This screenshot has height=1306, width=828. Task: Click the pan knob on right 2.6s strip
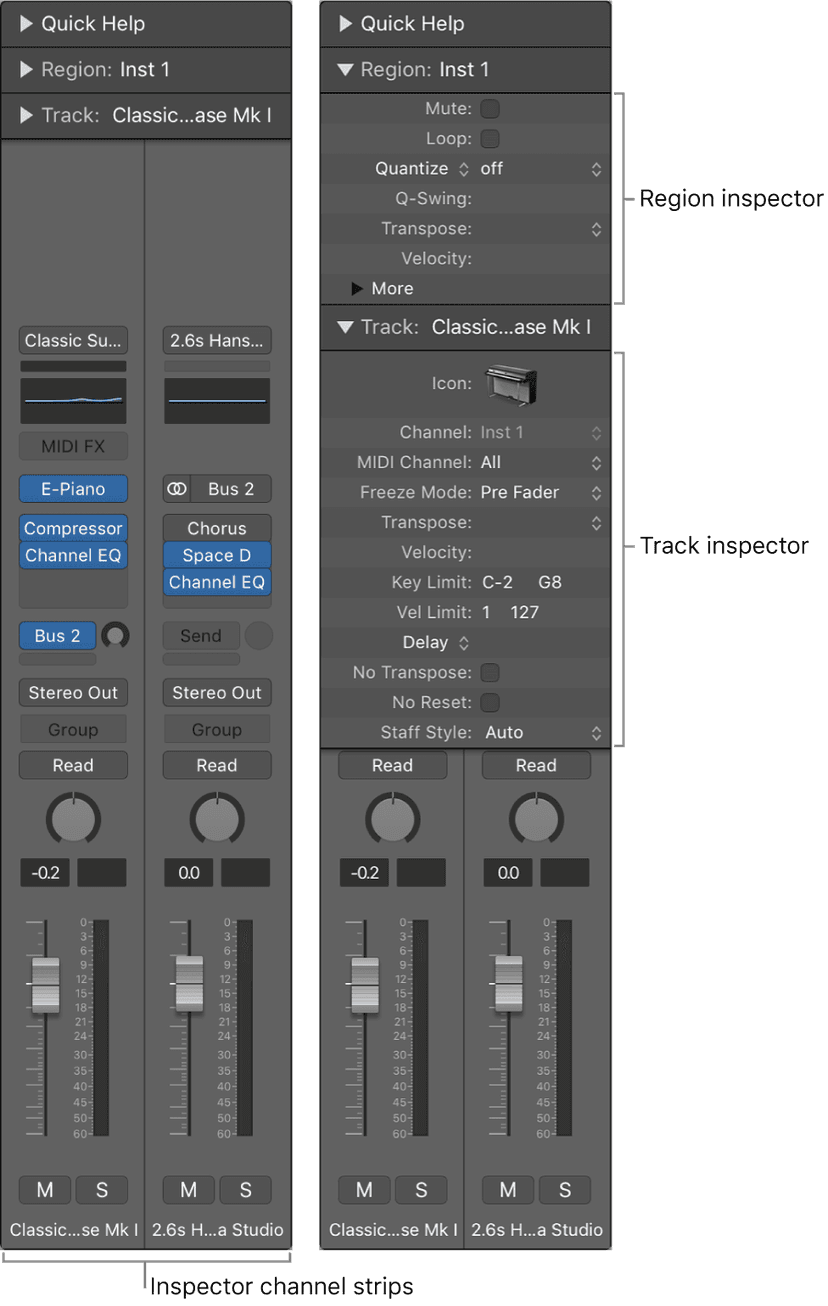click(x=536, y=818)
